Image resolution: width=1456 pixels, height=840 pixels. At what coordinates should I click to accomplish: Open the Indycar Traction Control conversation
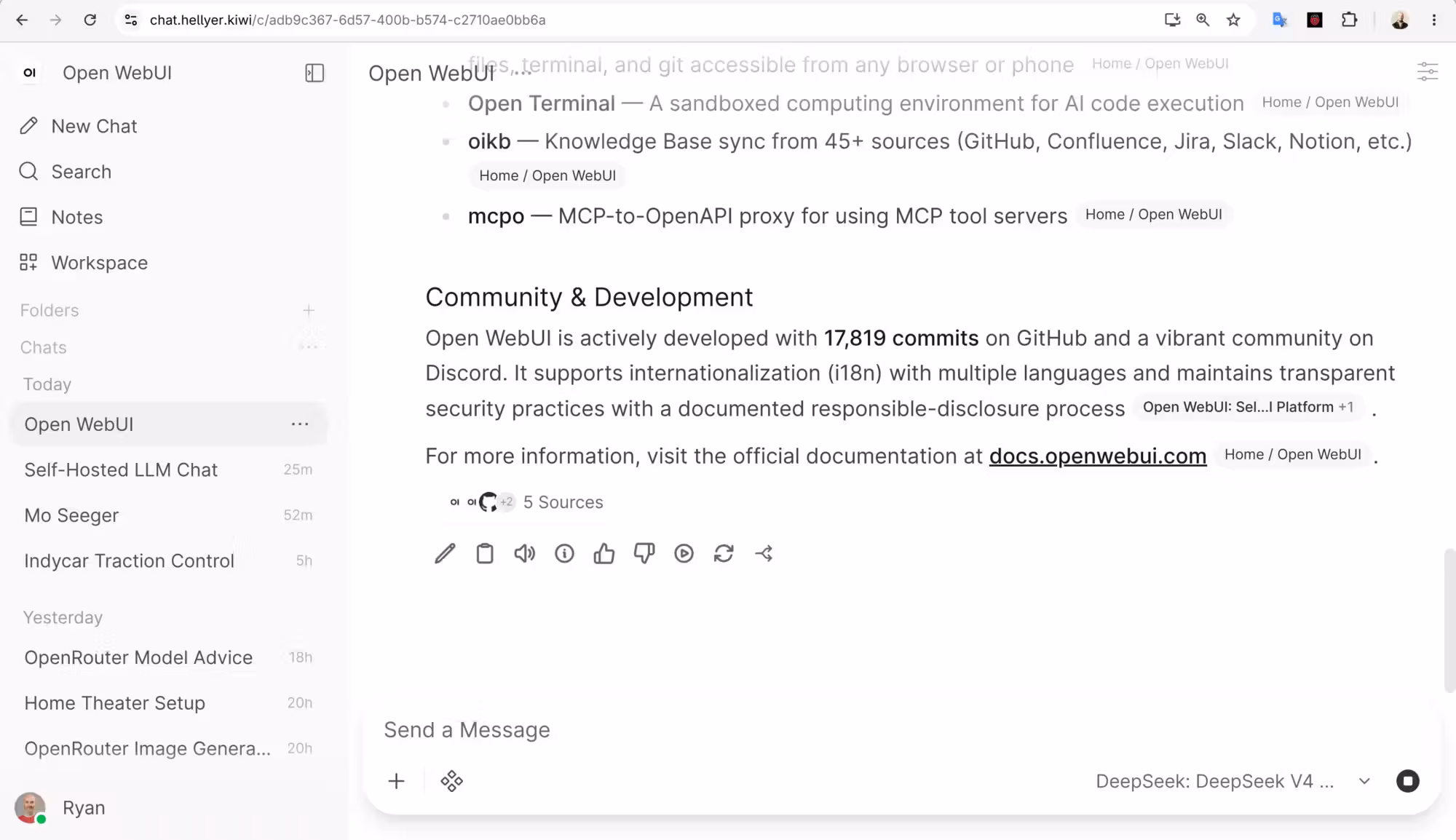(168, 561)
